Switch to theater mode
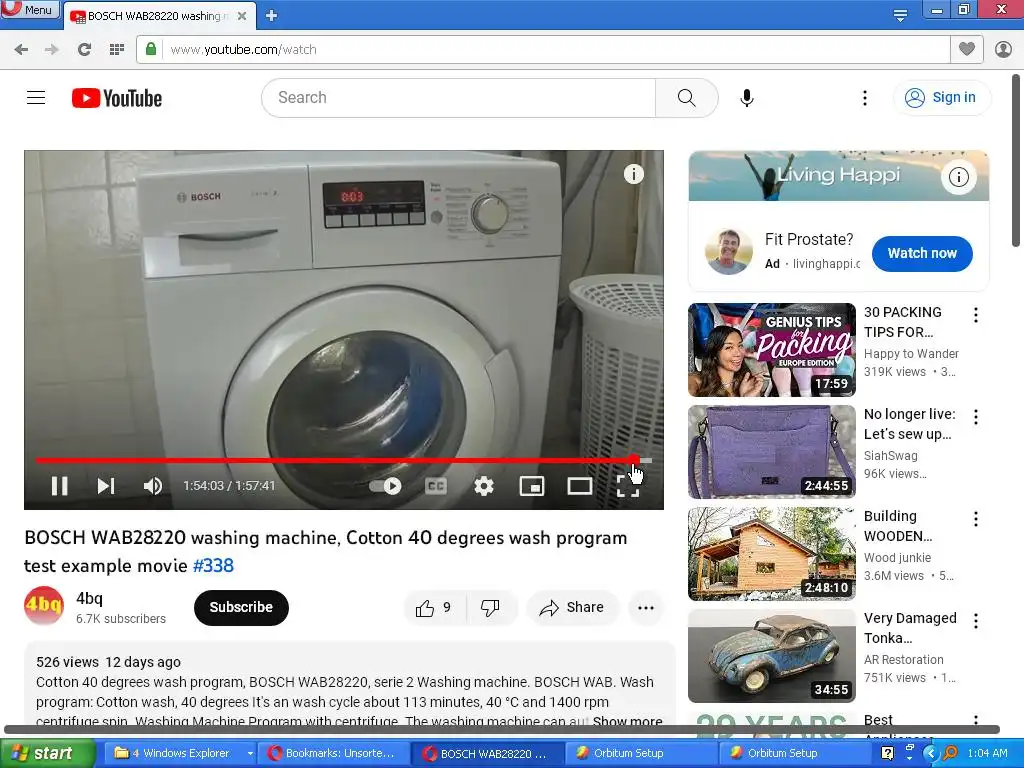 [579, 486]
